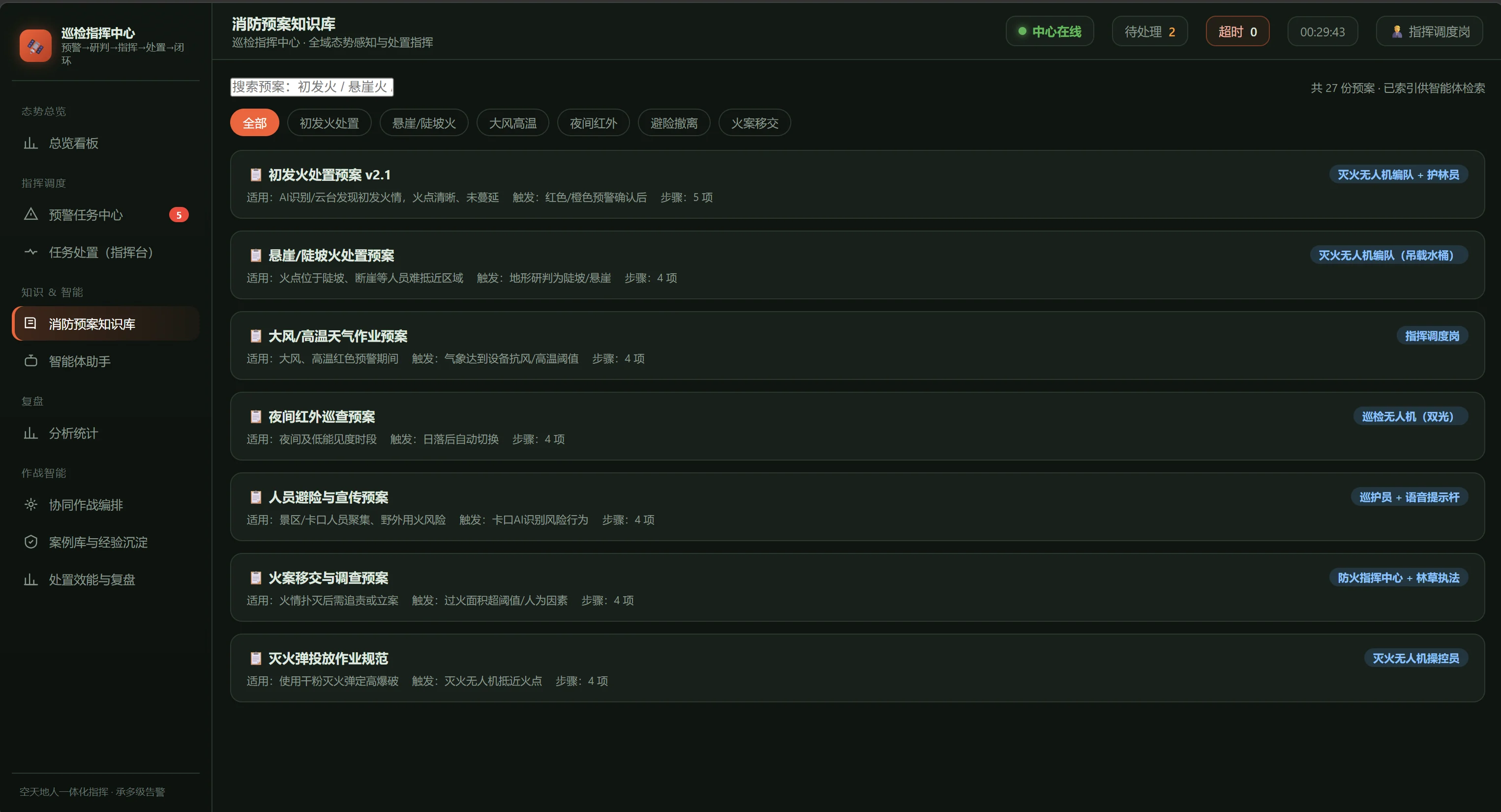Viewport: 1501px width, 812px height.
Task: Click the clipboard icon beside 悬崖/陡坡火处置预案
Action: click(x=255, y=255)
